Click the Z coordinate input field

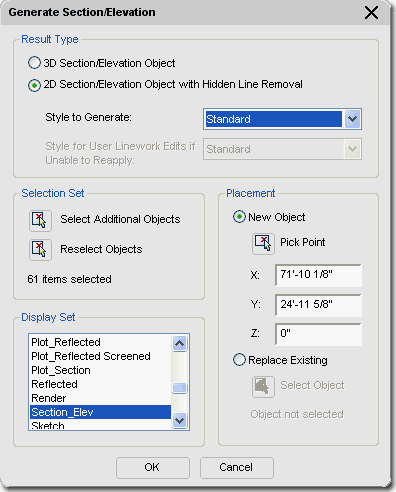(318, 334)
